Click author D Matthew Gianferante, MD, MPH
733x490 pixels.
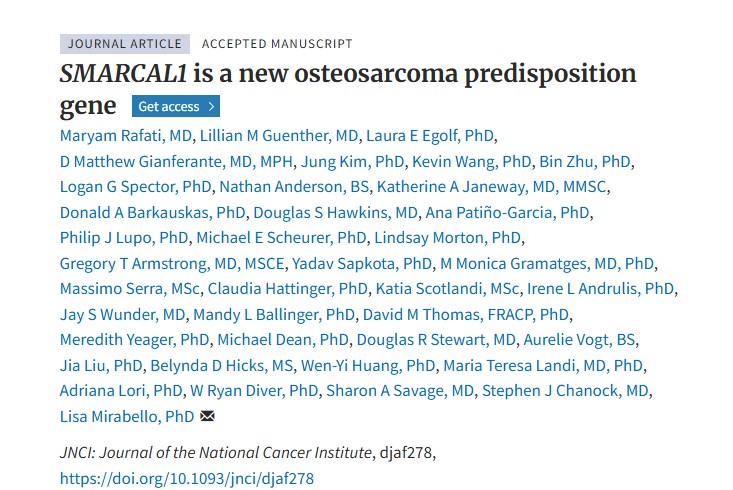point(176,161)
